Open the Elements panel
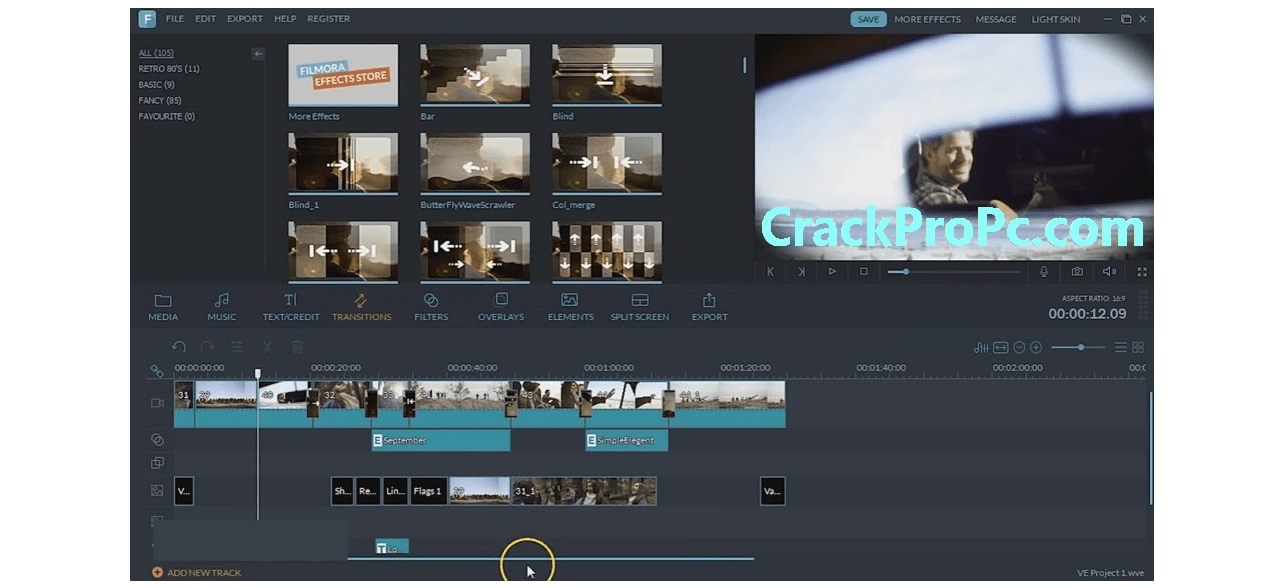The image size is (1284, 588). click(570, 306)
